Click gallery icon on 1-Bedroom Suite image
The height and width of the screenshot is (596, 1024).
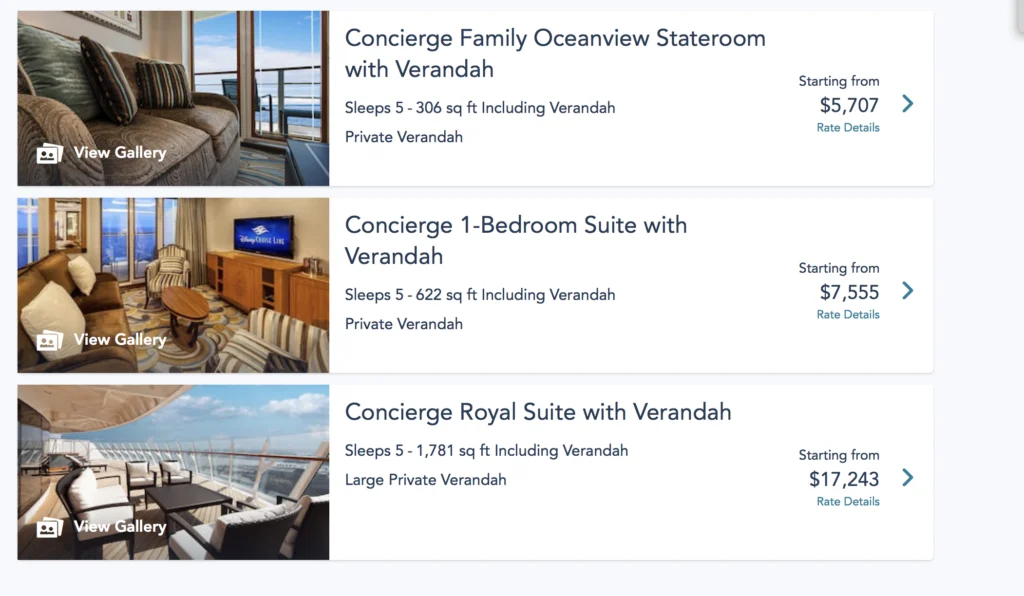point(49,340)
